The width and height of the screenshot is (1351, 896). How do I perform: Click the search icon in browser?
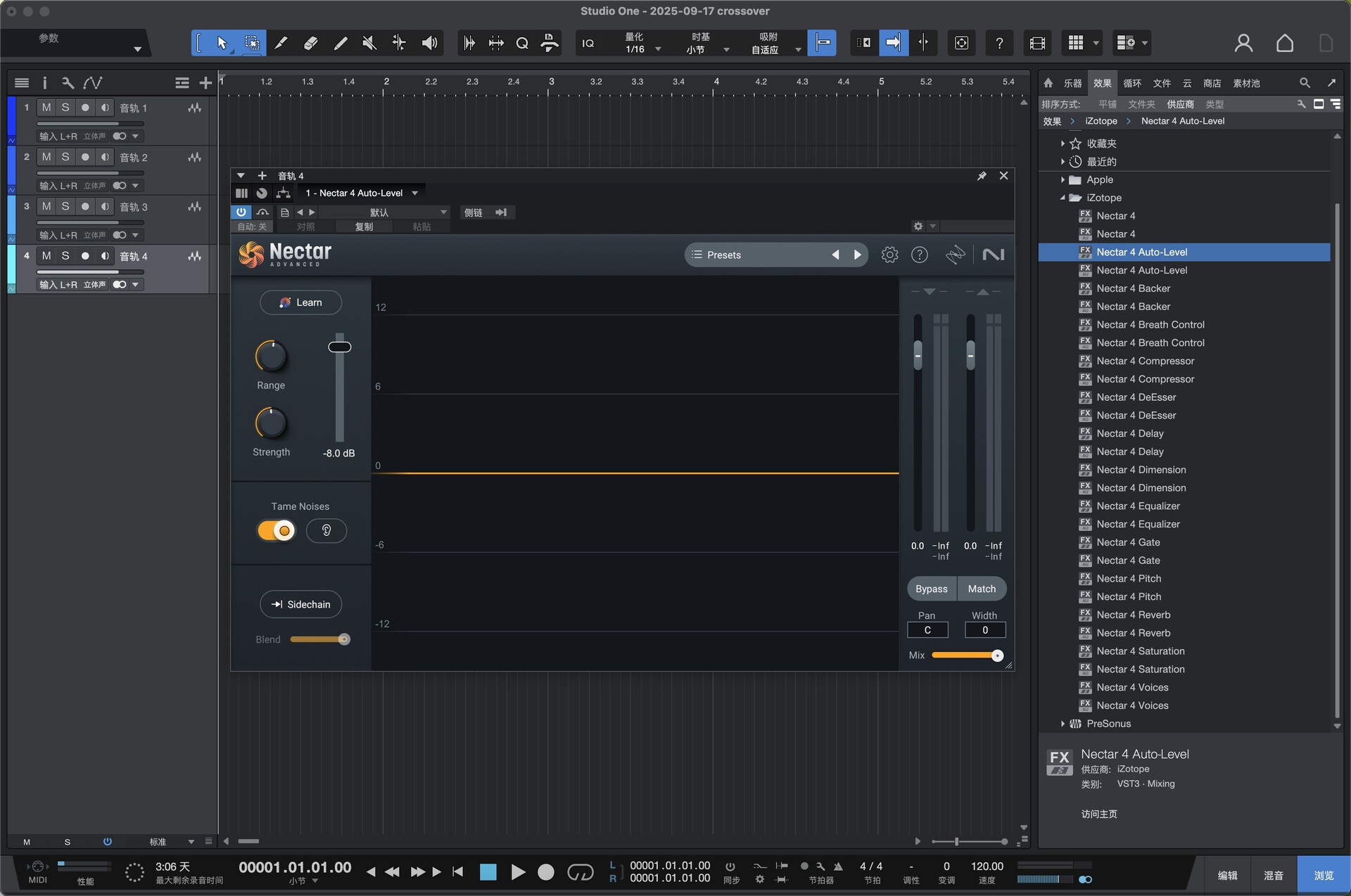coord(1305,83)
